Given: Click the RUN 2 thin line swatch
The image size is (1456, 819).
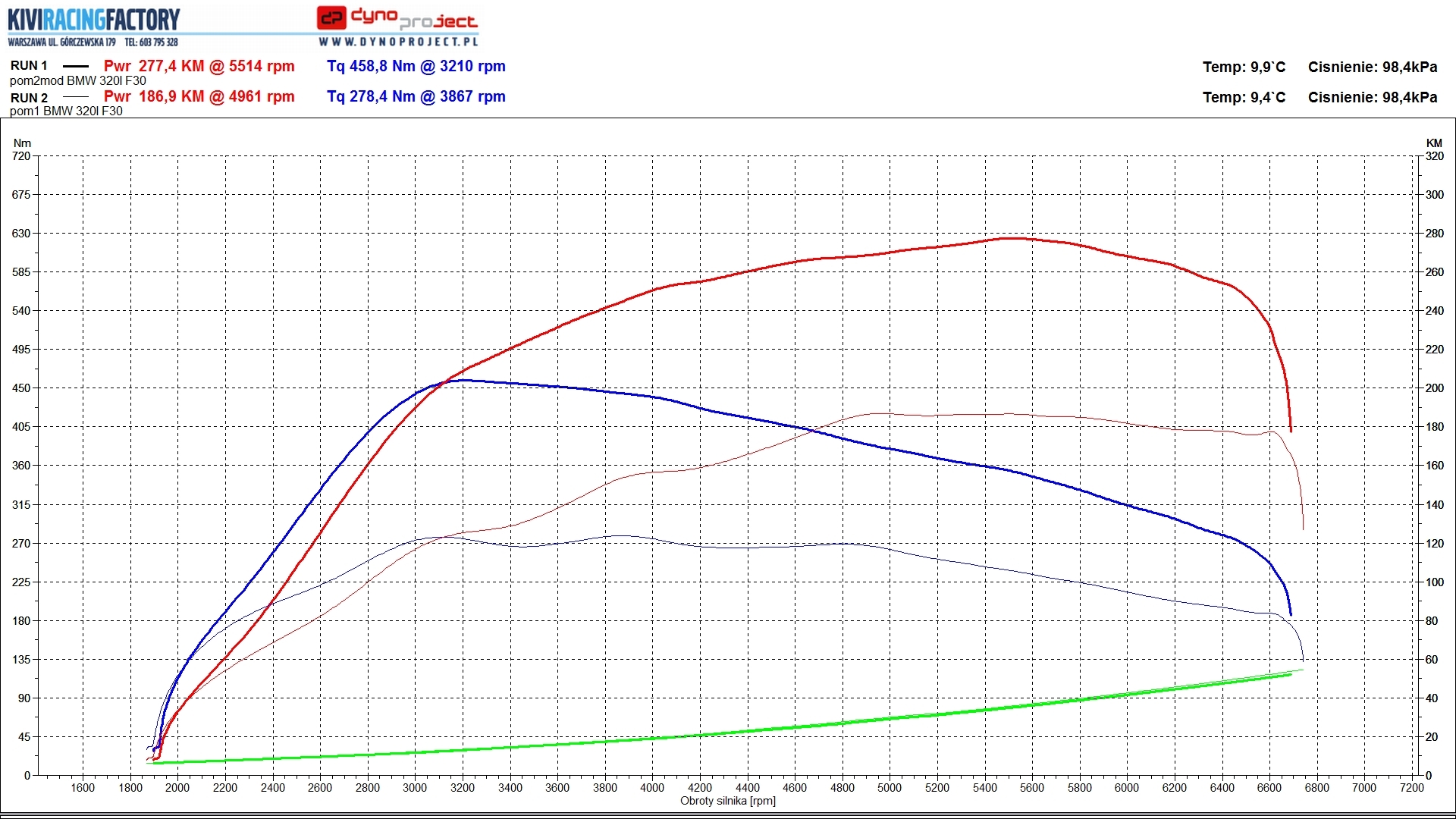Looking at the screenshot, I should pos(75,97).
